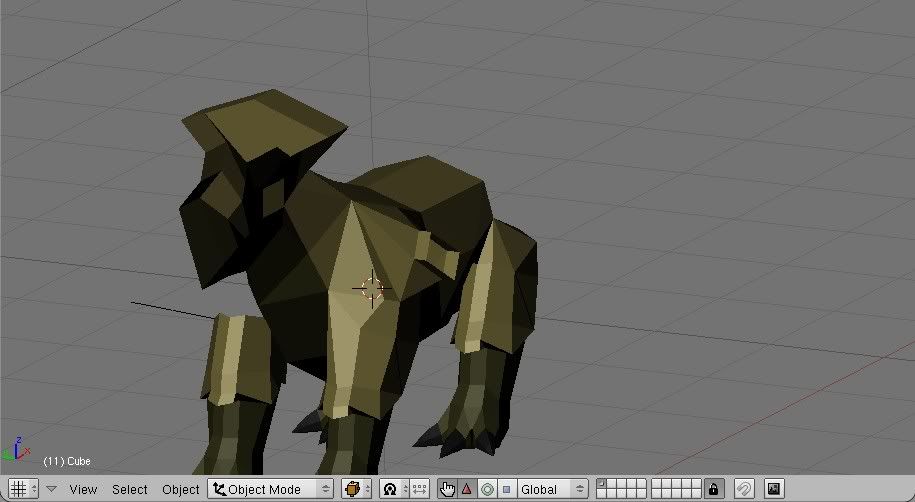Viewport: 915px width, 502px height.
Task: Toggle the layer lock padlock icon
Action: tap(714, 489)
